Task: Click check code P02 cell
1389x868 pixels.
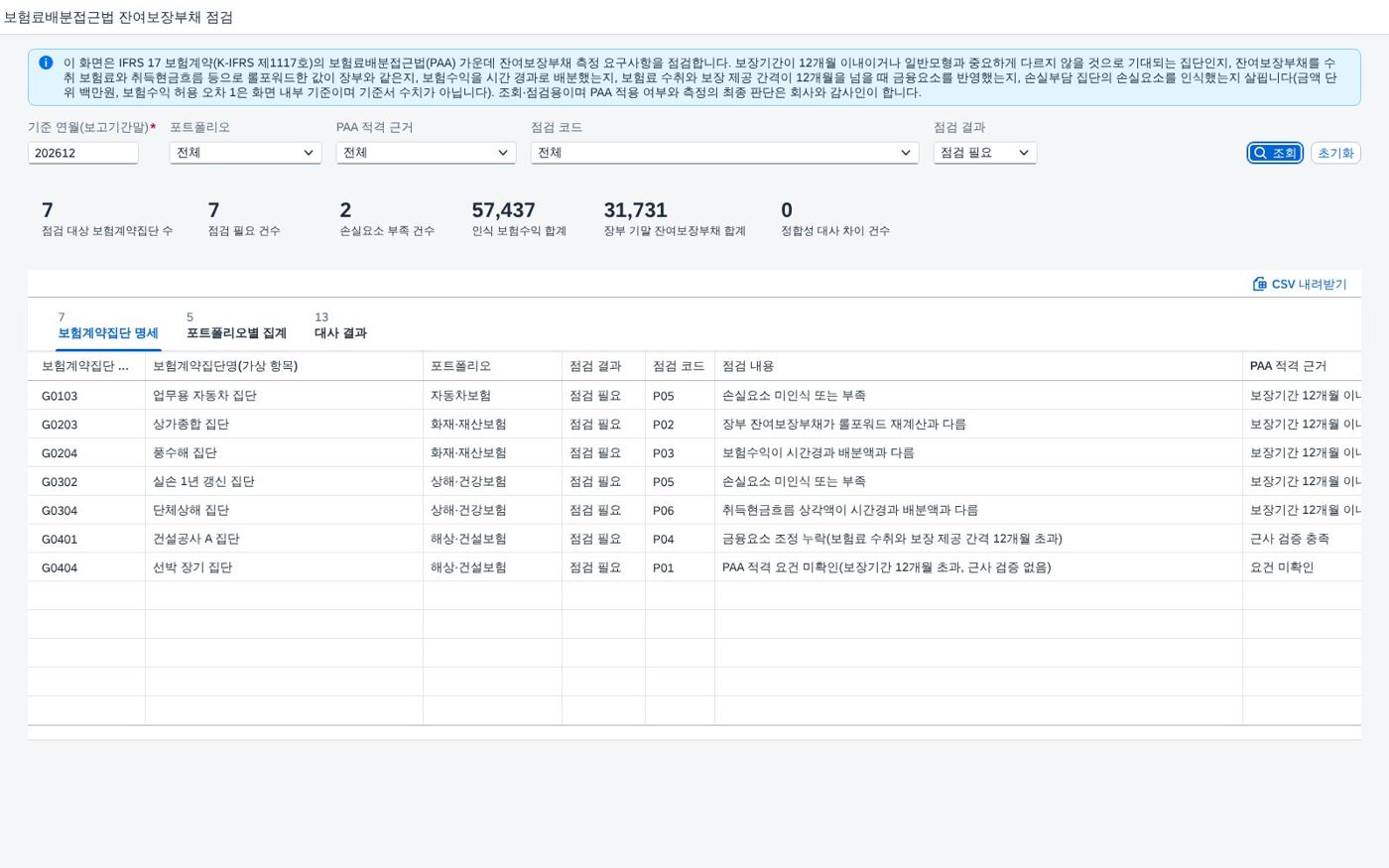Action: pyautogui.click(x=680, y=425)
